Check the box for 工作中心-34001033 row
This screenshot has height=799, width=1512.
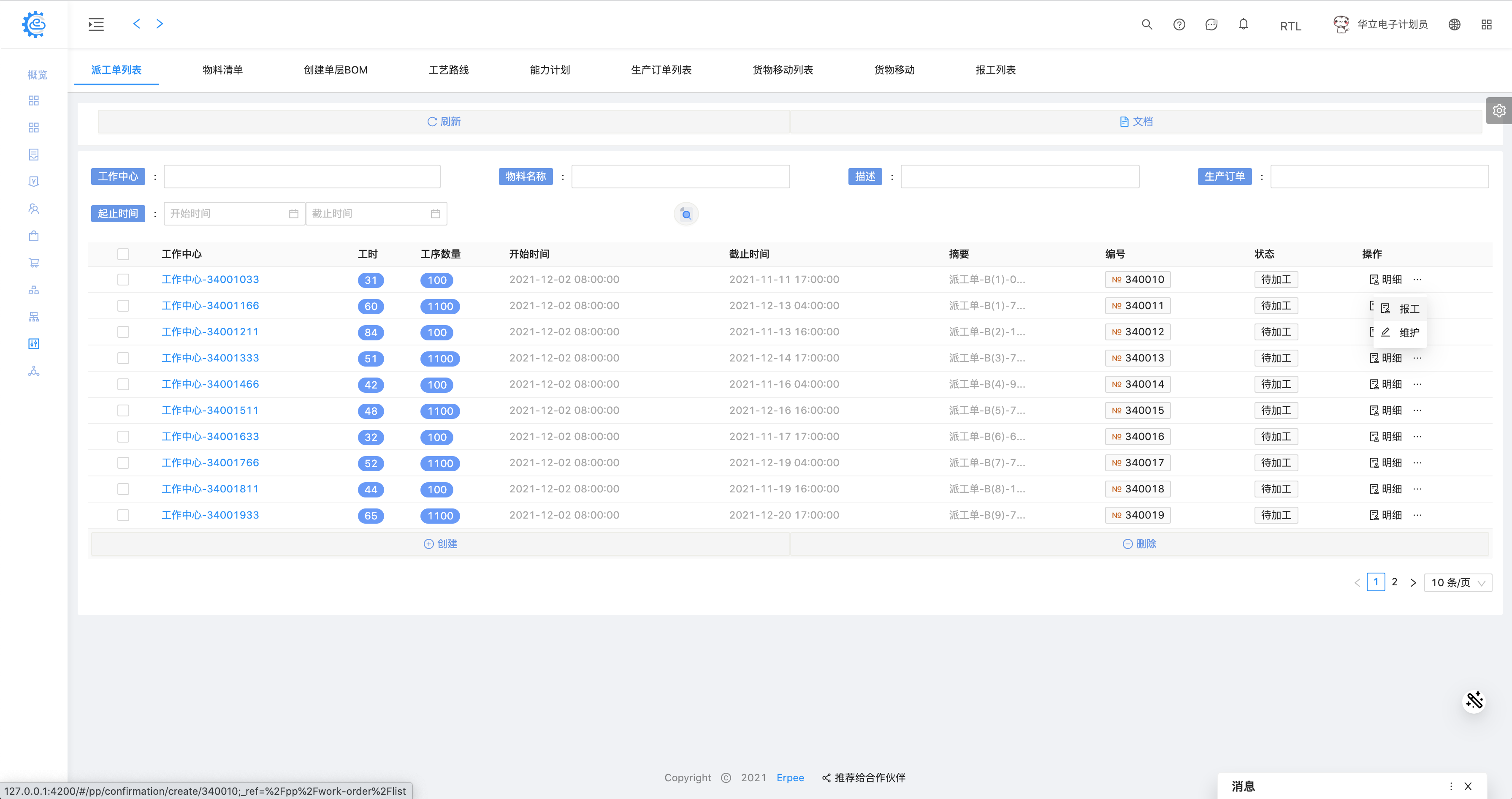[x=123, y=280]
